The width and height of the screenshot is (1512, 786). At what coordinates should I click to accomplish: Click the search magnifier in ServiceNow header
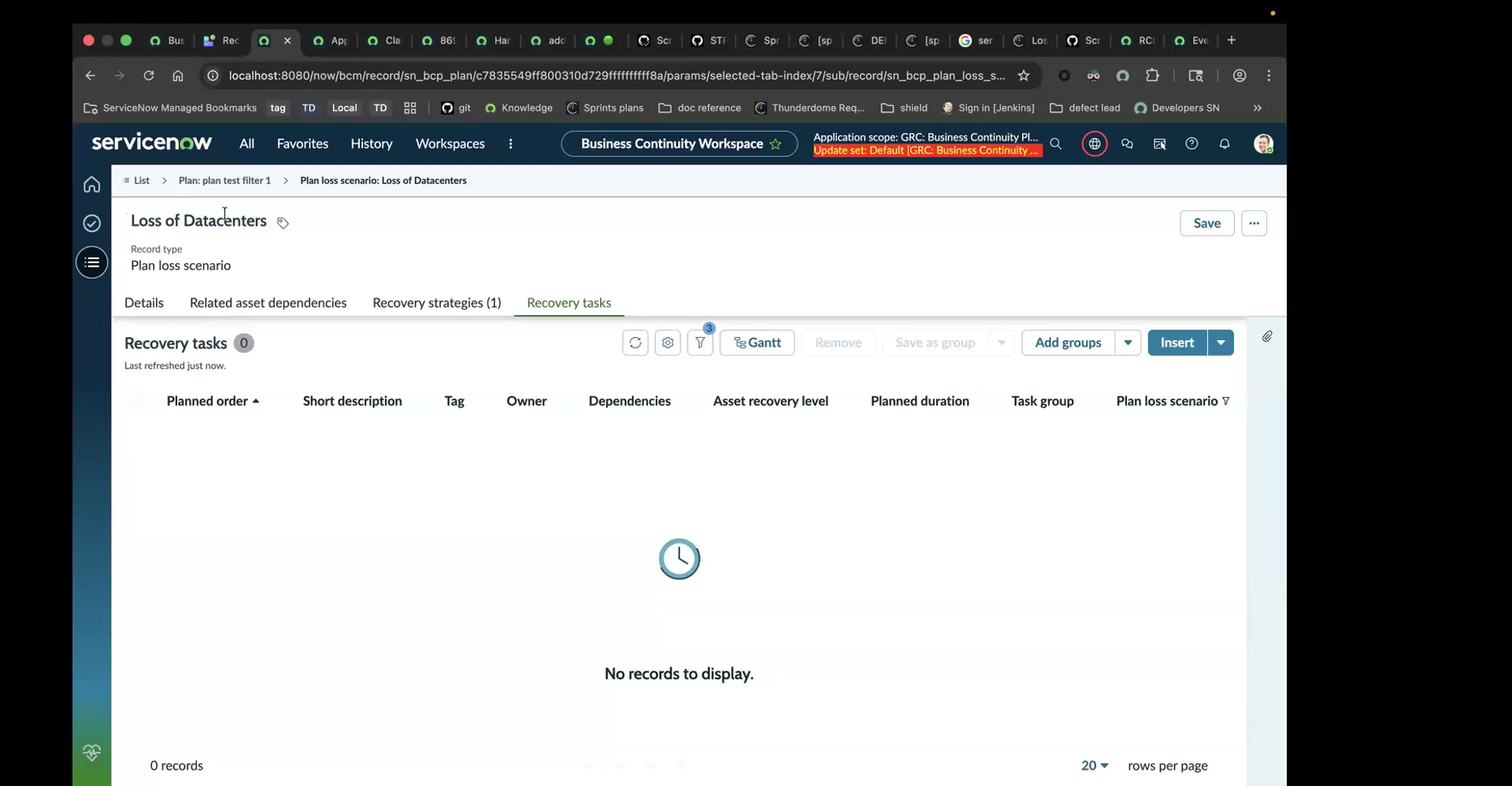pos(1056,144)
